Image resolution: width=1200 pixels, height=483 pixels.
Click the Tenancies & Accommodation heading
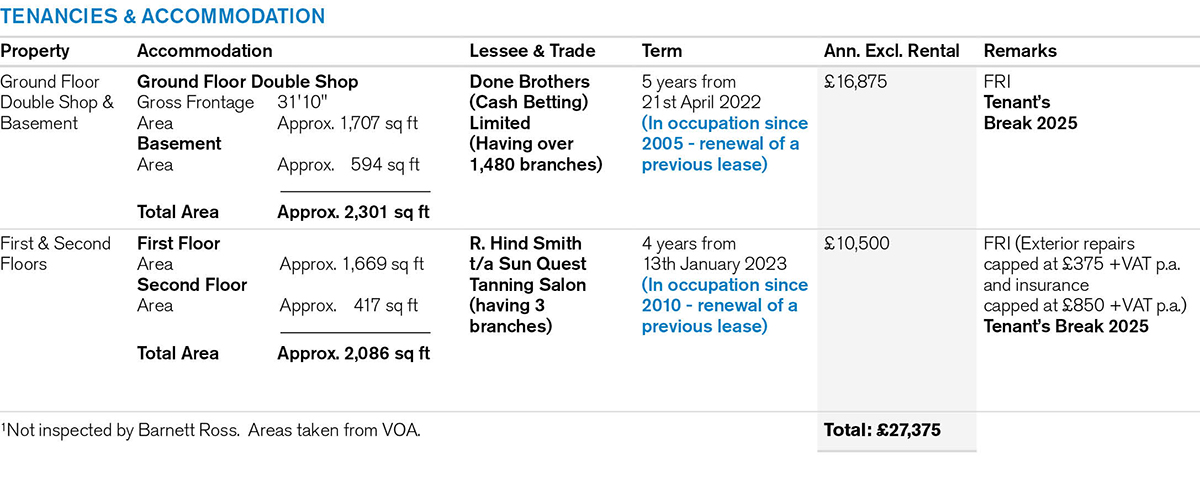(x=163, y=16)
